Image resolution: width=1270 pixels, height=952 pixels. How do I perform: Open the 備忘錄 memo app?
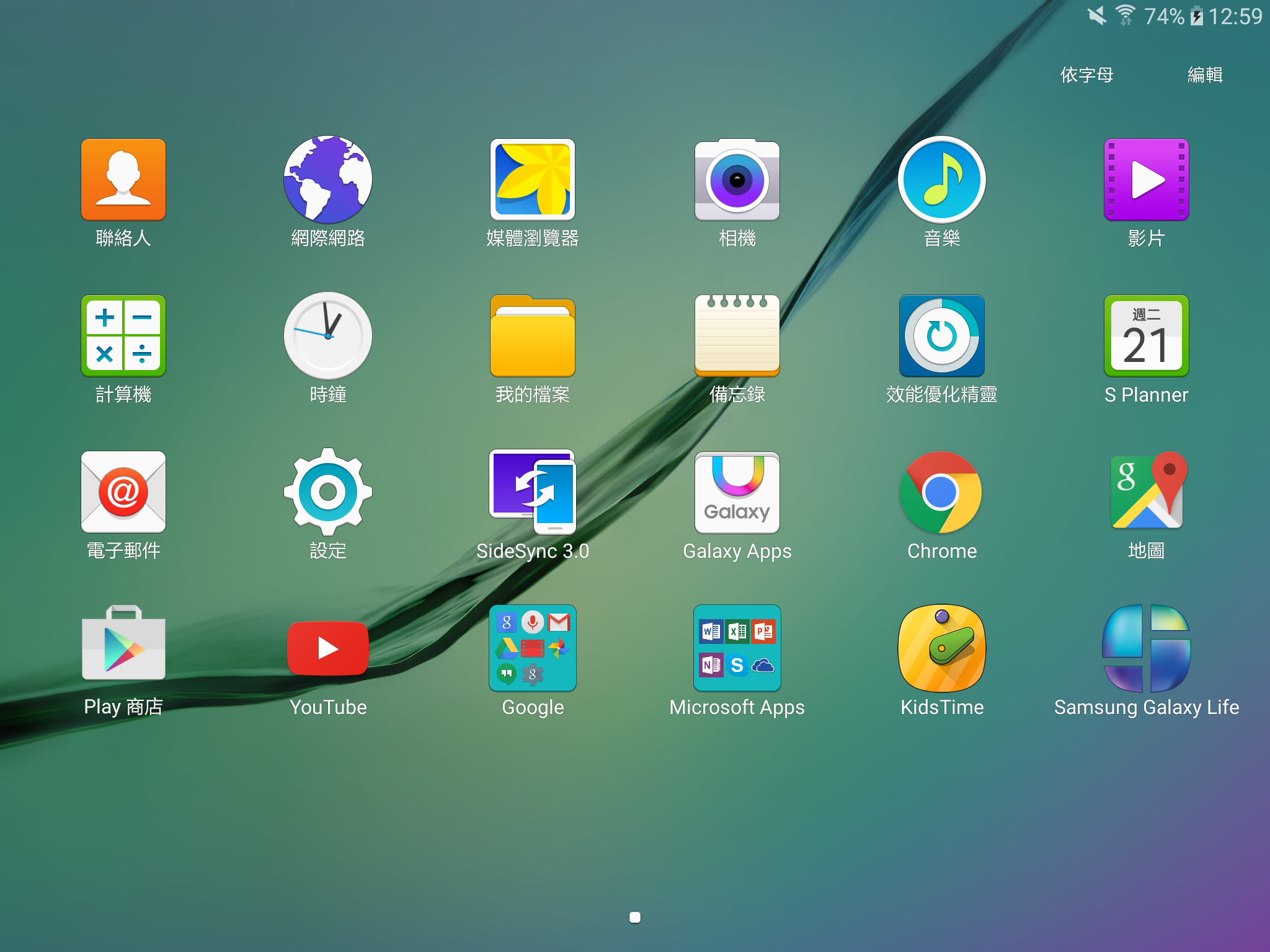coord(737,336)
